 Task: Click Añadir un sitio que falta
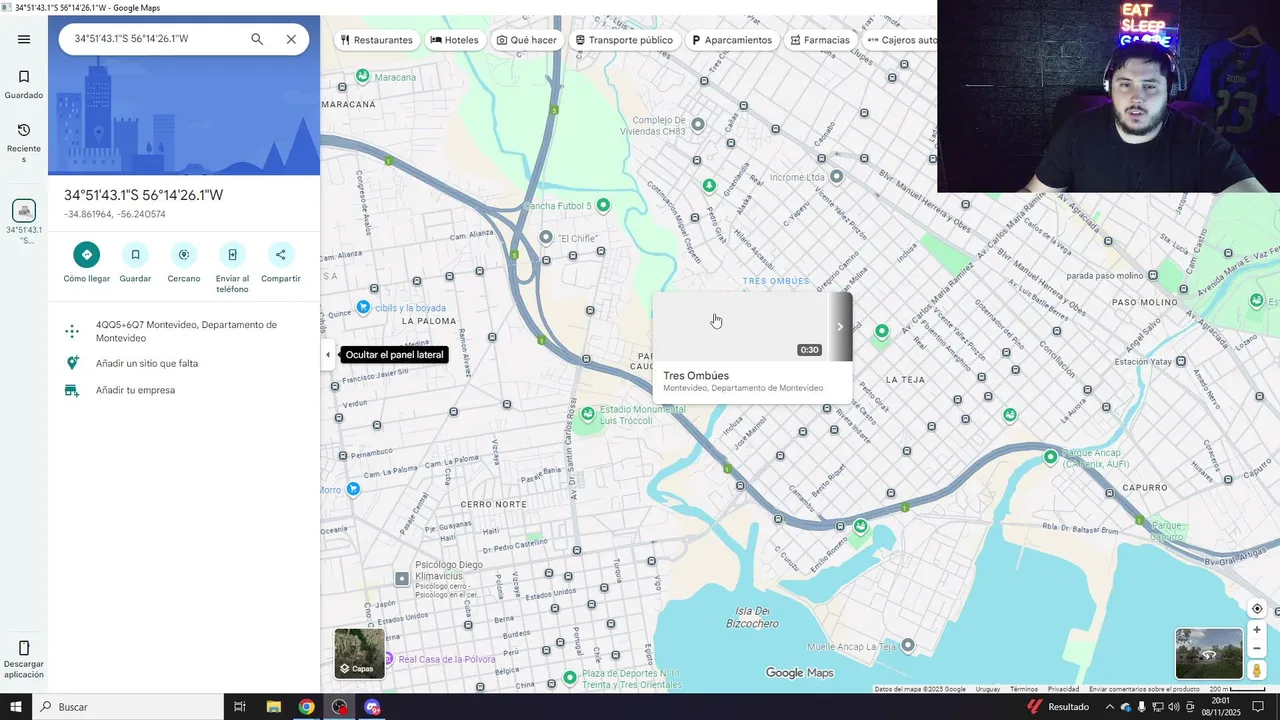(x=184, y=363)
